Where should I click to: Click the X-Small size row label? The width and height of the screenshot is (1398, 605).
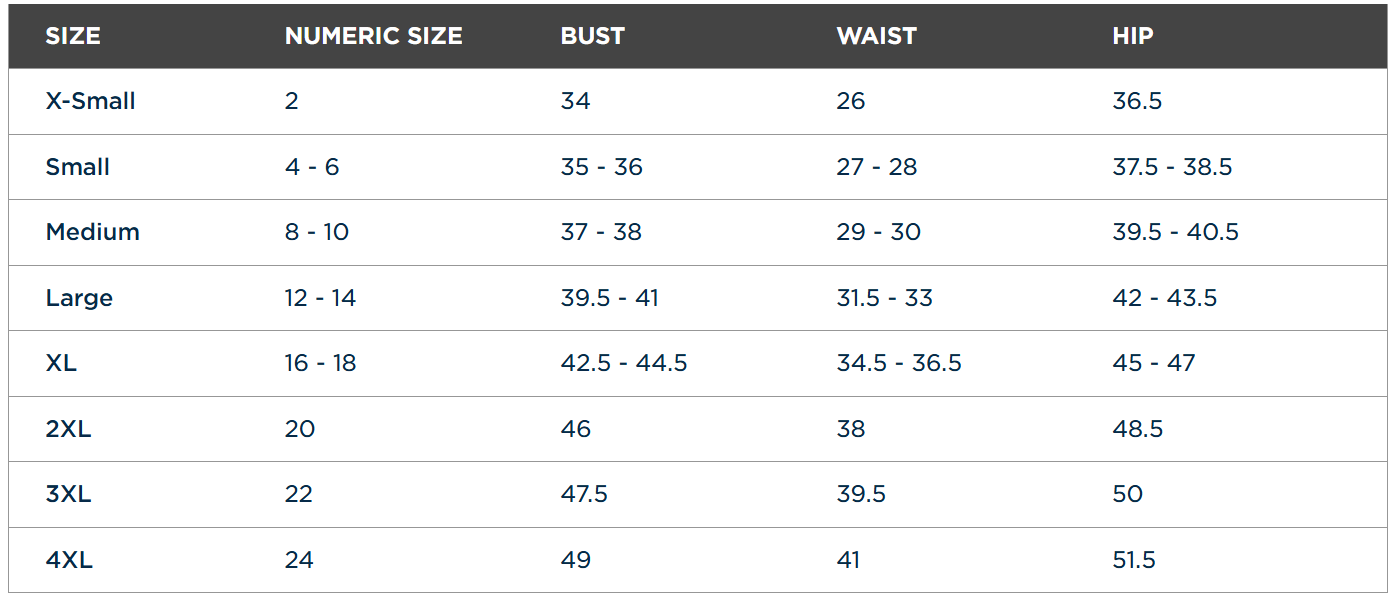coord(90,101)
